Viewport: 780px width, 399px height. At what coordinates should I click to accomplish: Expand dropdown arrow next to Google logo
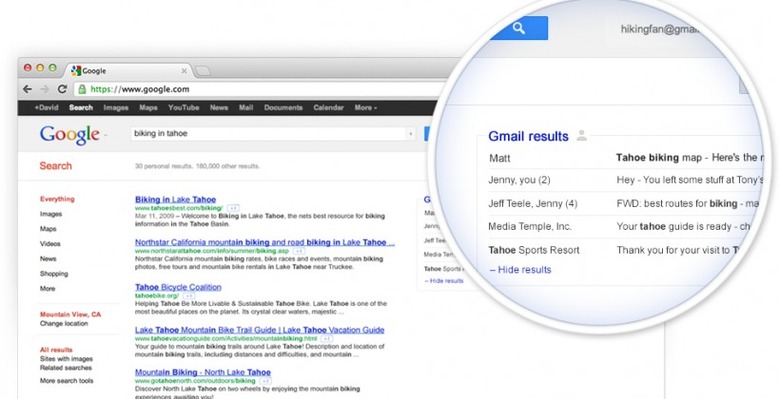point(105,135)
